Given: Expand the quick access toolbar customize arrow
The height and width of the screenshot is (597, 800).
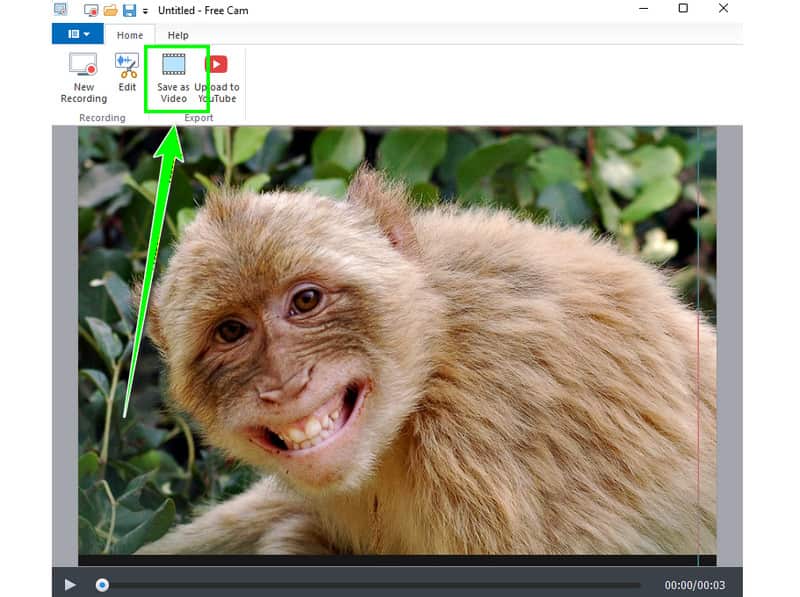Looking at the screenshot, I should tap(146, 11).
